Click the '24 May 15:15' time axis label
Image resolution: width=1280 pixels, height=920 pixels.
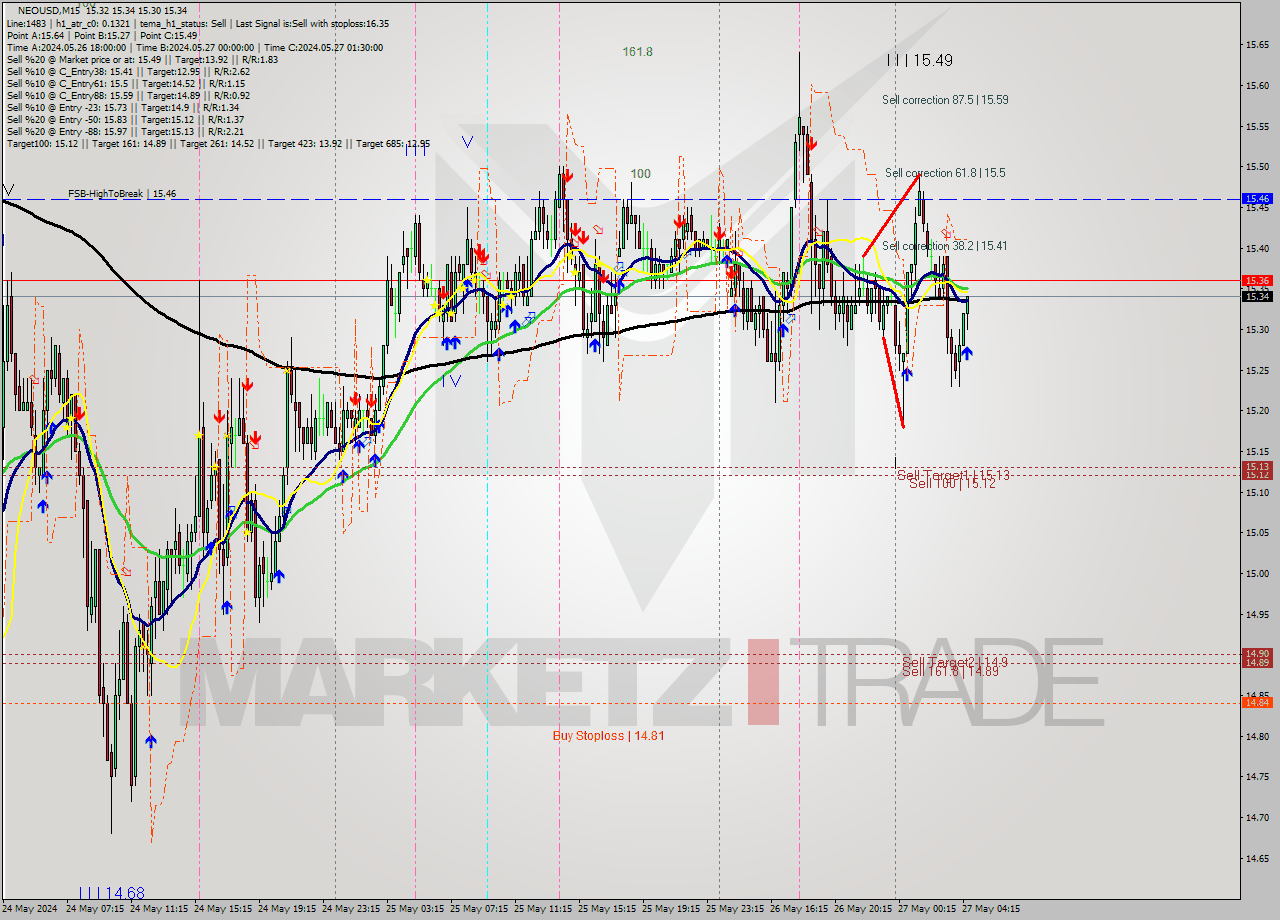coord(223,909)
